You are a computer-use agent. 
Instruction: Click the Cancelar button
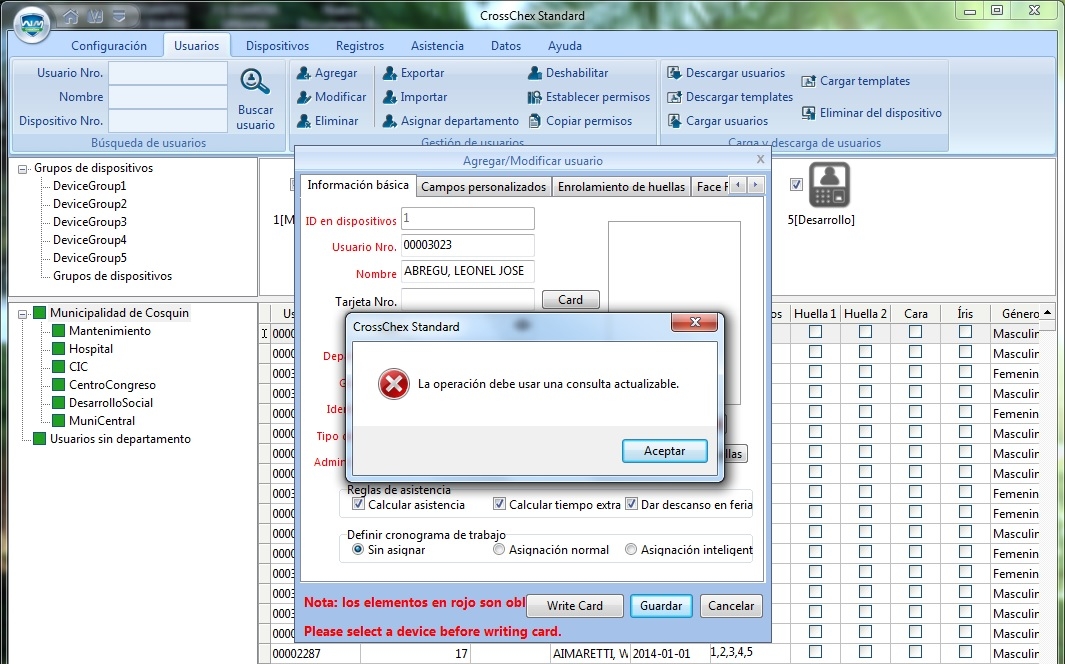pyautogui.click(x=731, y=606)
